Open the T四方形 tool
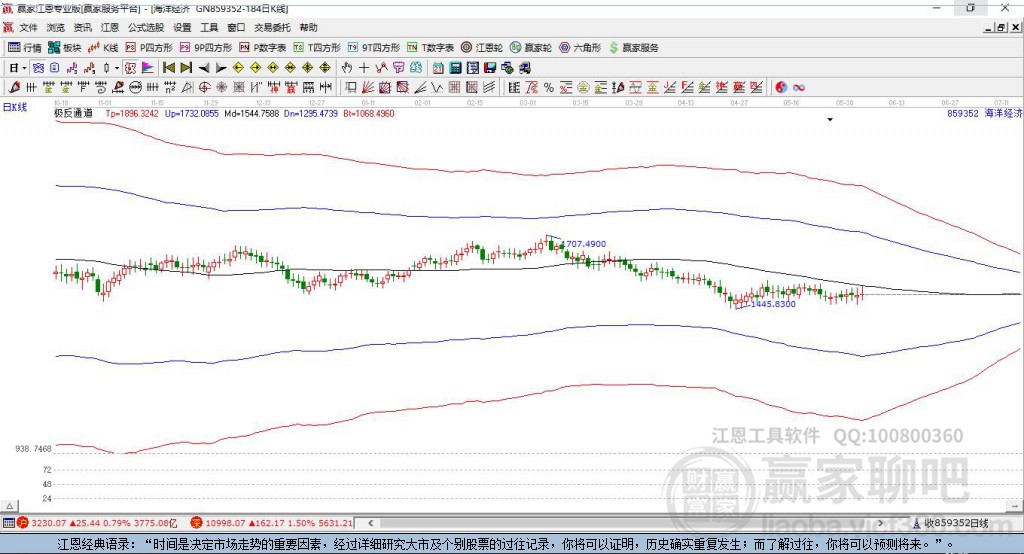This screenshot has width=1024, height=554. (317, 48)
